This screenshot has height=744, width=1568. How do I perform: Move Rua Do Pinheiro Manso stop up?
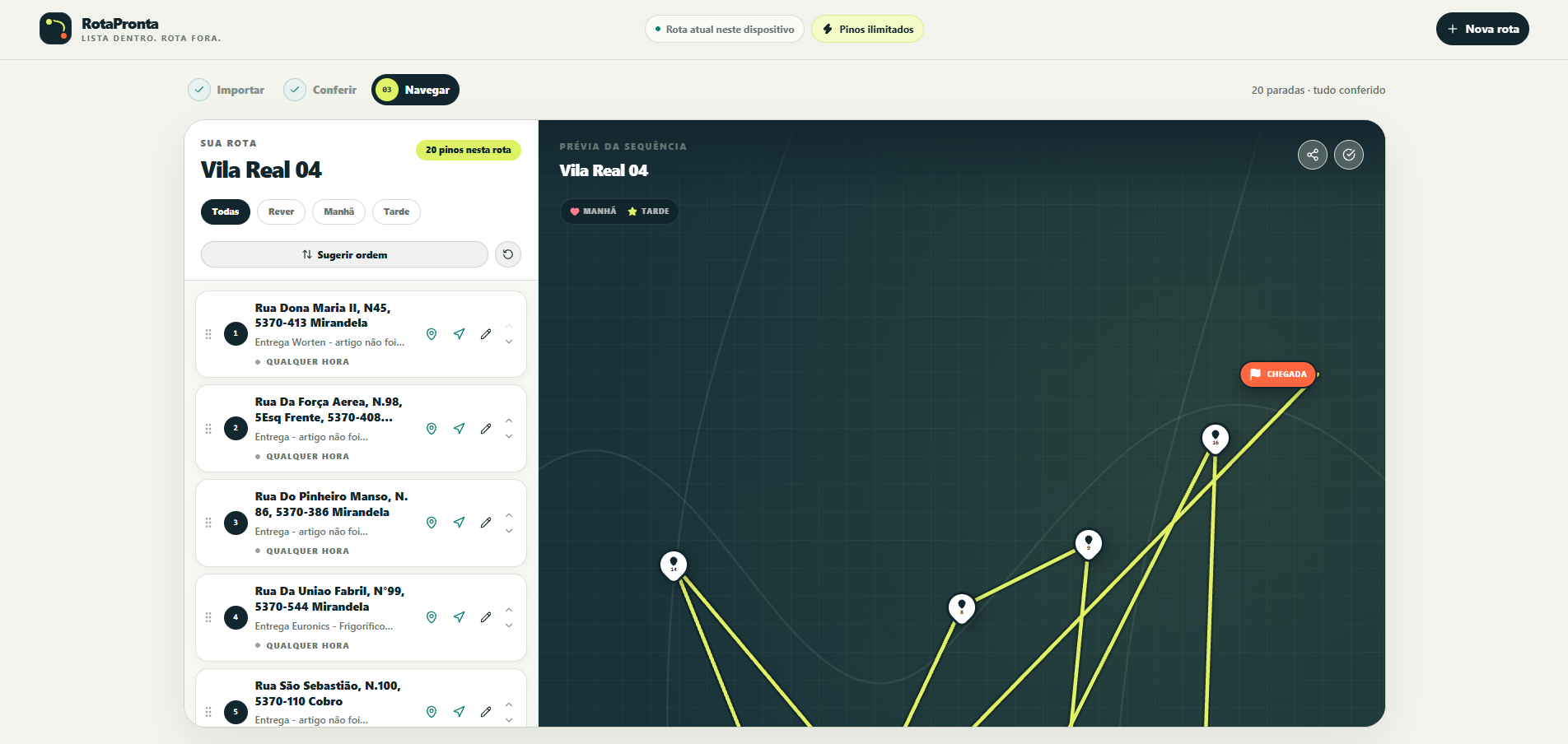point(509,515)
